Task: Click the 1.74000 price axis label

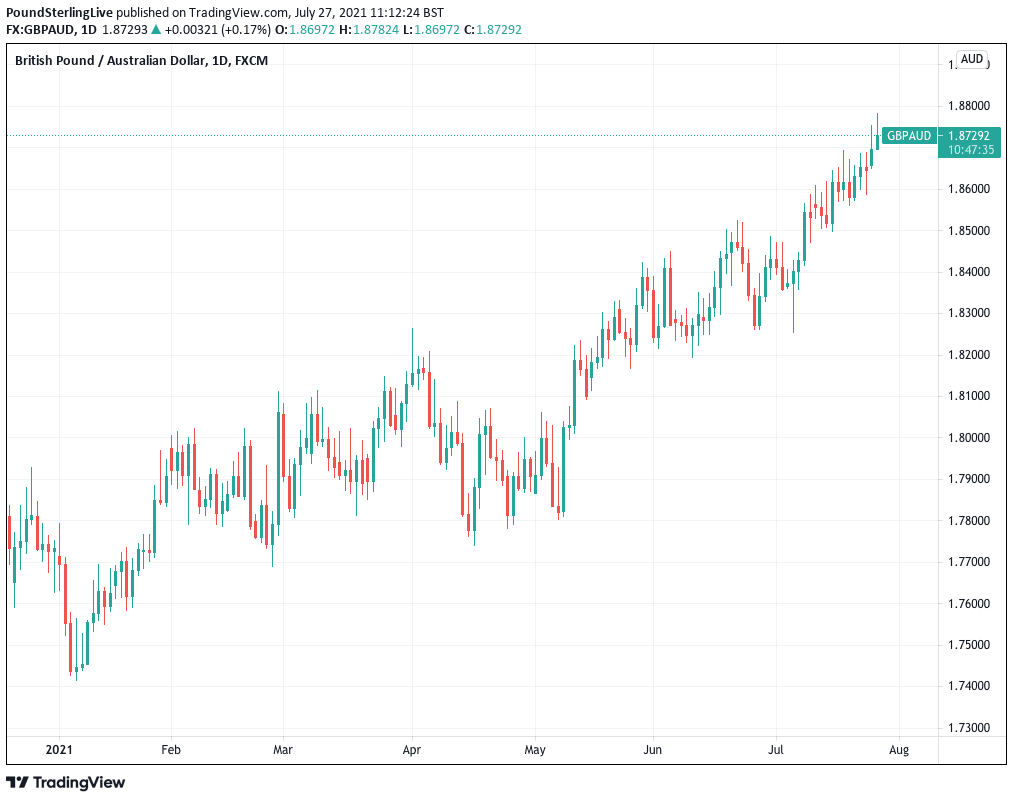Action: [x=968, y=686]
